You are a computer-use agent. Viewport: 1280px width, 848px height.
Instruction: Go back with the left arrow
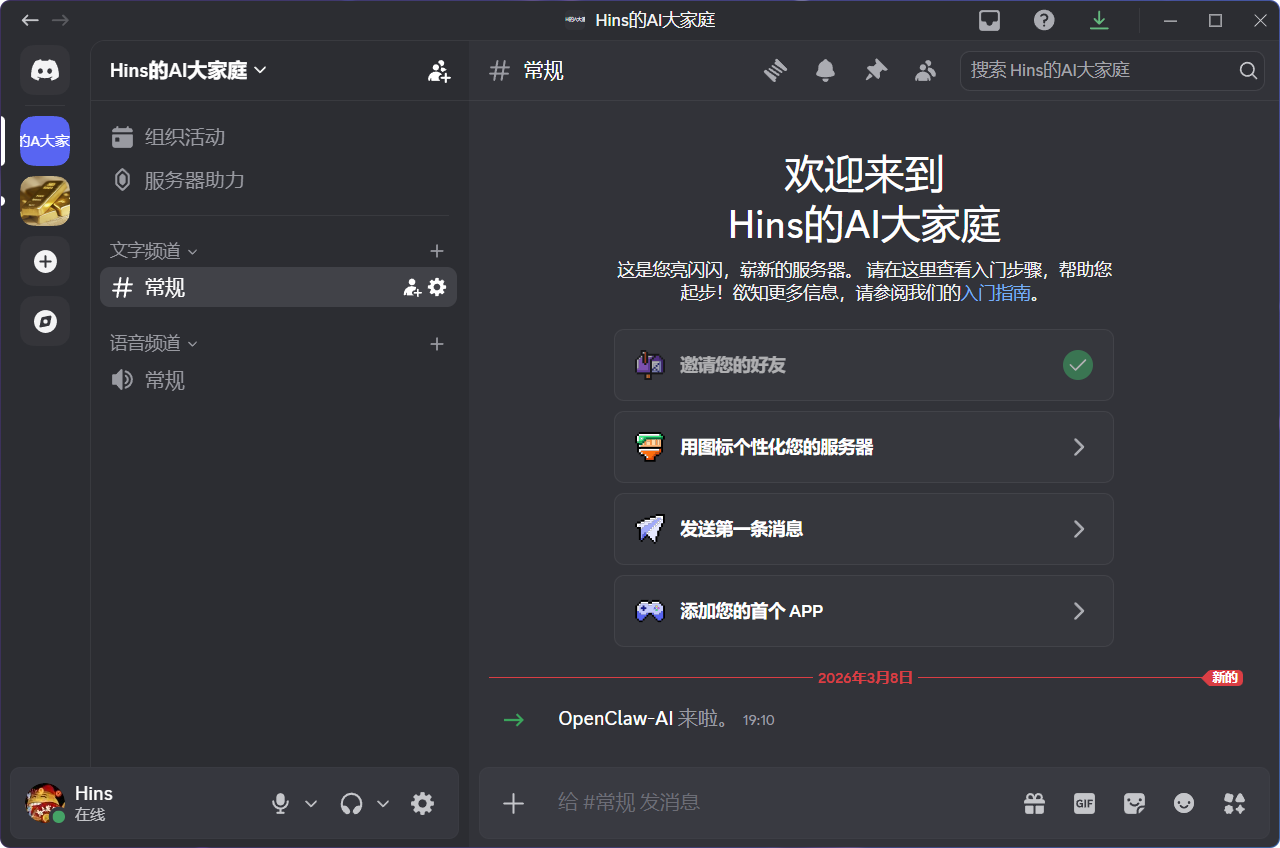coord(31,20)
